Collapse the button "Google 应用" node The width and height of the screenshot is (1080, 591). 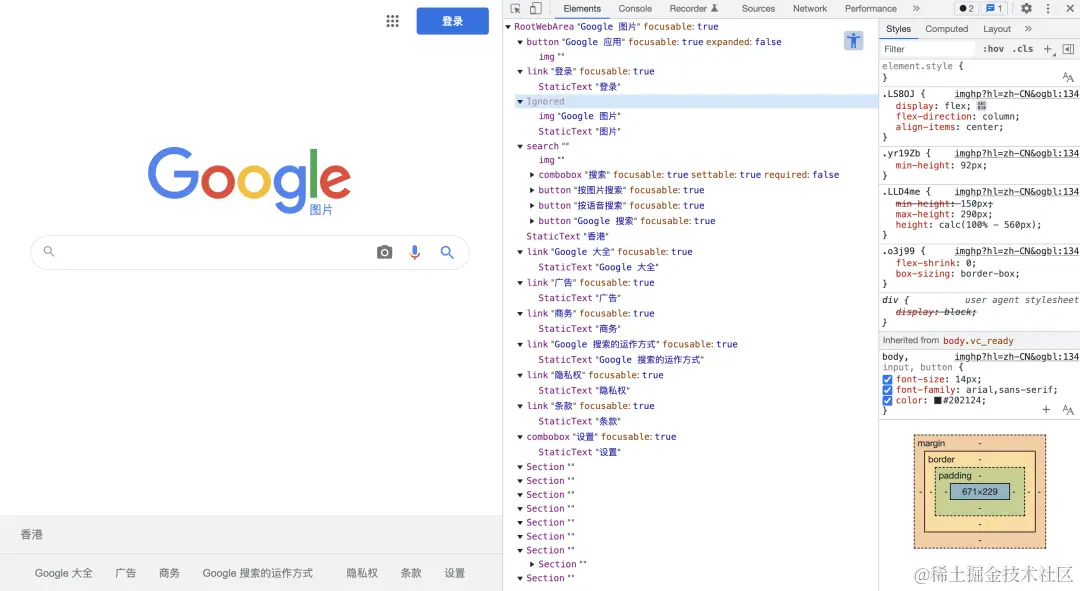pyautogui.click(x=520, y=42)
